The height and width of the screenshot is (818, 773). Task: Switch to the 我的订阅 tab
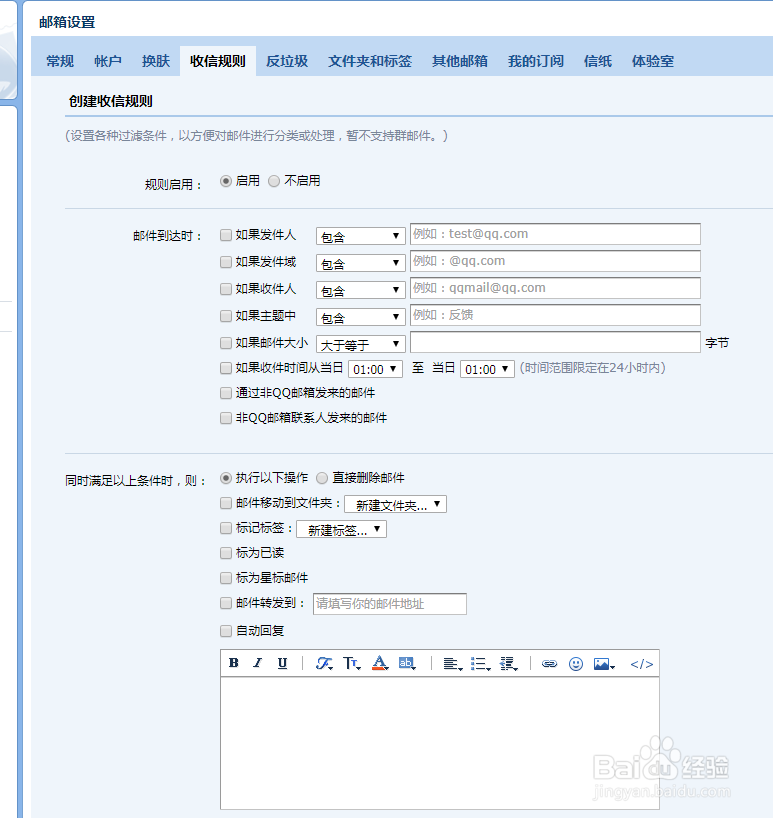click(536, 61)
